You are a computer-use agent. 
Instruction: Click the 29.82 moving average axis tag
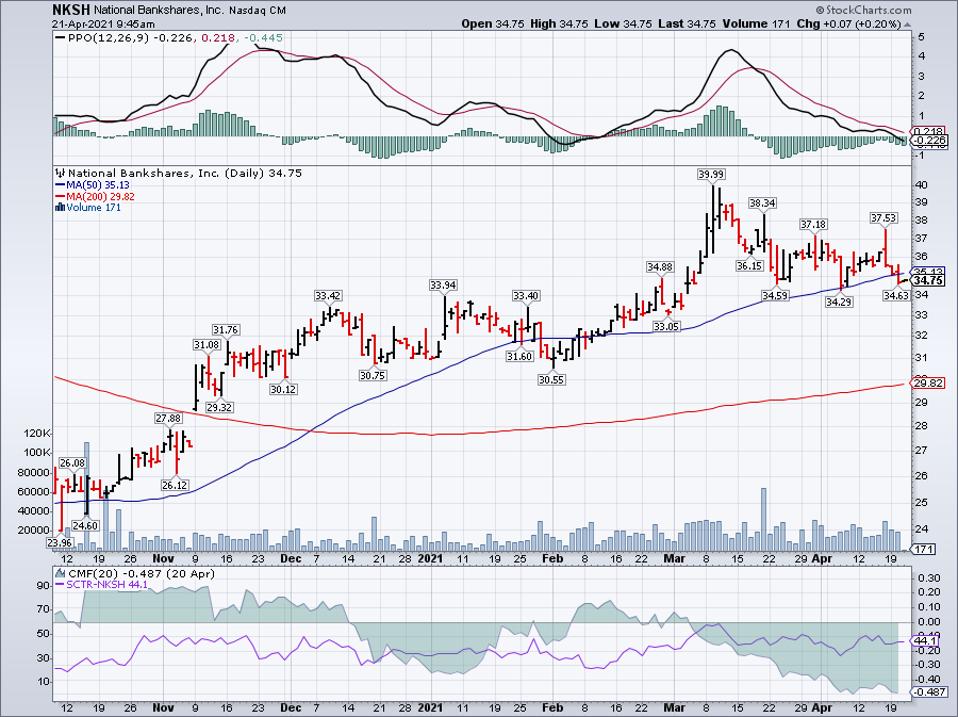click(928, 383)
